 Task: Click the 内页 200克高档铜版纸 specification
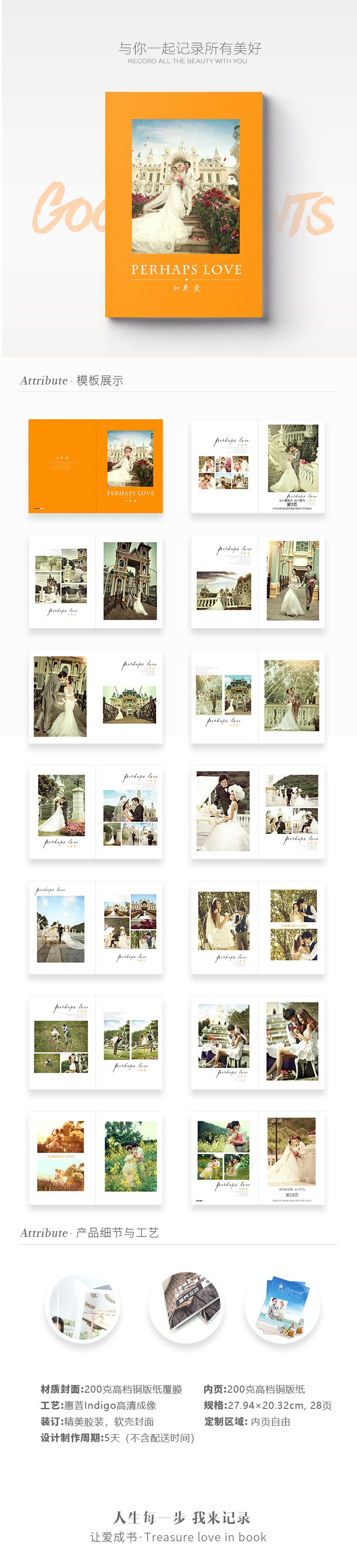(x=254, y=1389)
